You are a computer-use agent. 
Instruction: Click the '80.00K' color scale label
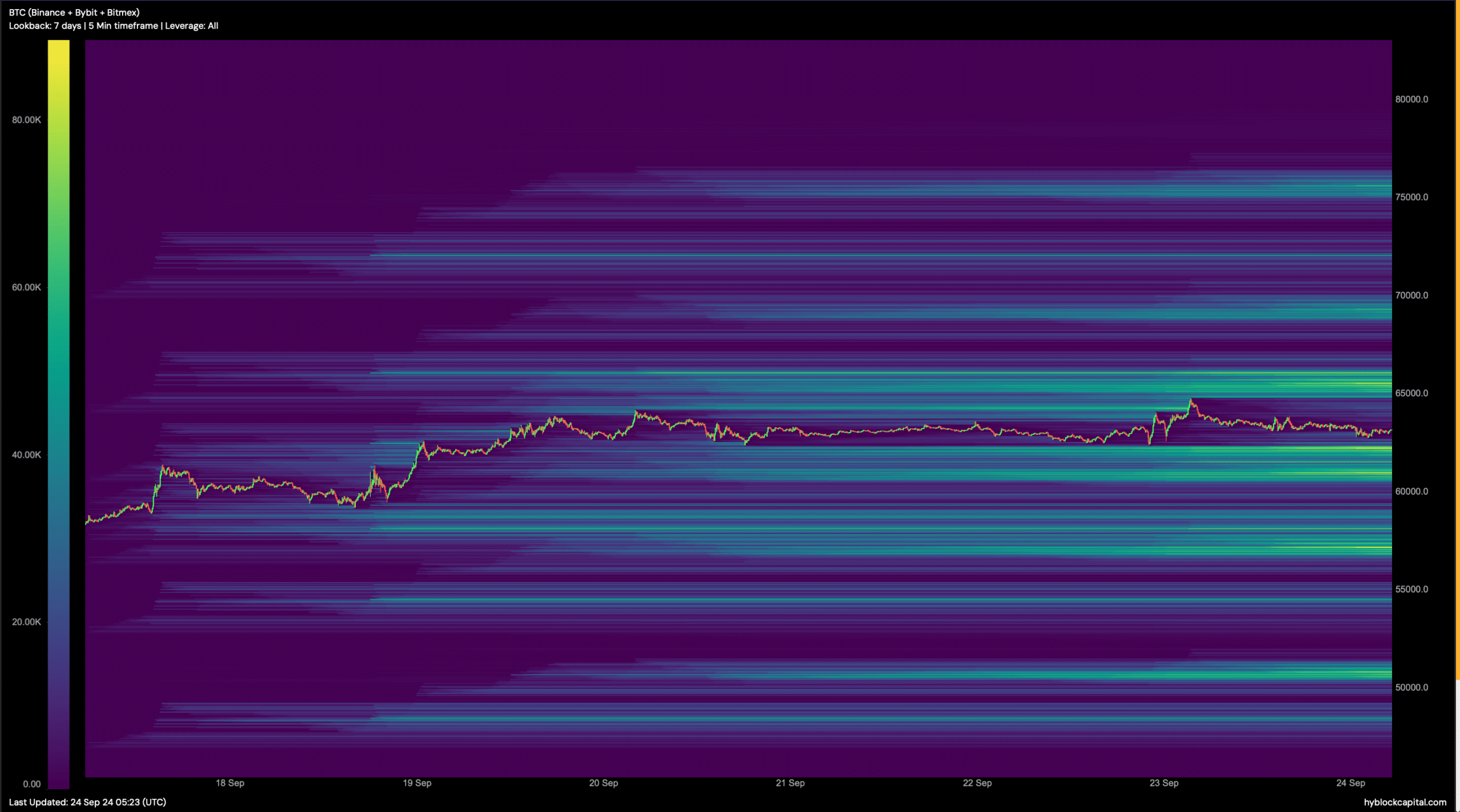point(26,120)
